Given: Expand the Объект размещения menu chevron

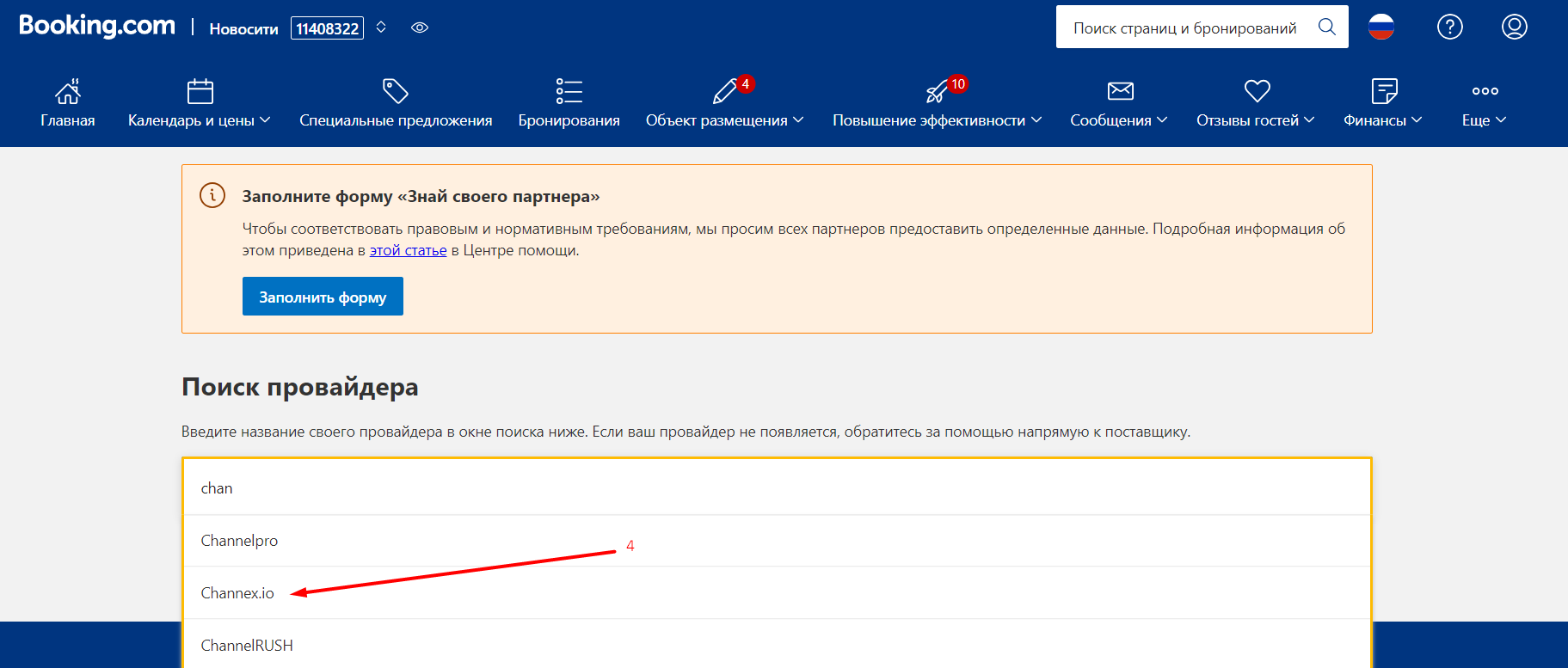Looking at the screenshot, I should (x=798, y=120).
